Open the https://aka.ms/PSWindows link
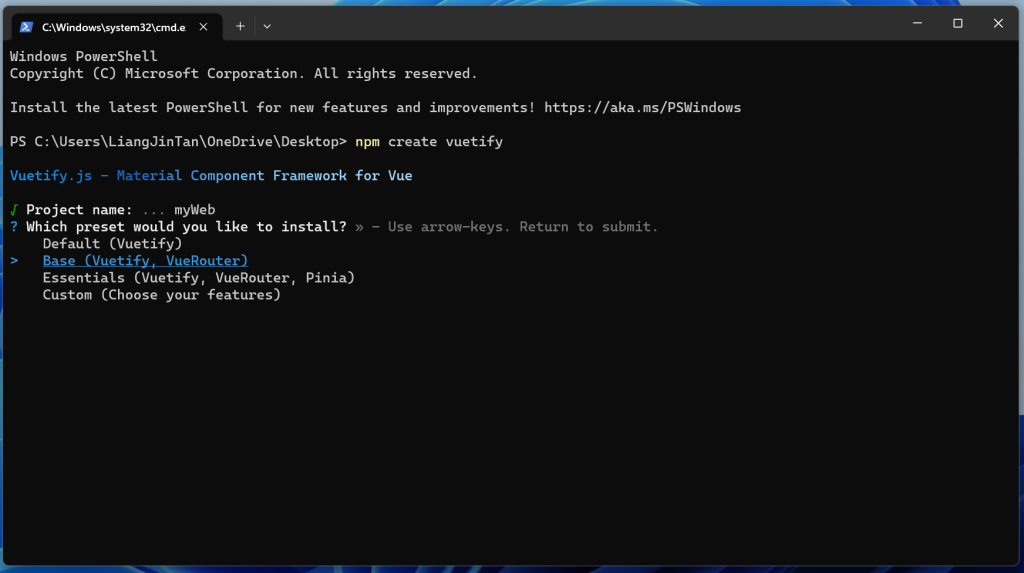The height and width of the screenshot is (573, 1024). pyautogui.click(x=643, y=107)
